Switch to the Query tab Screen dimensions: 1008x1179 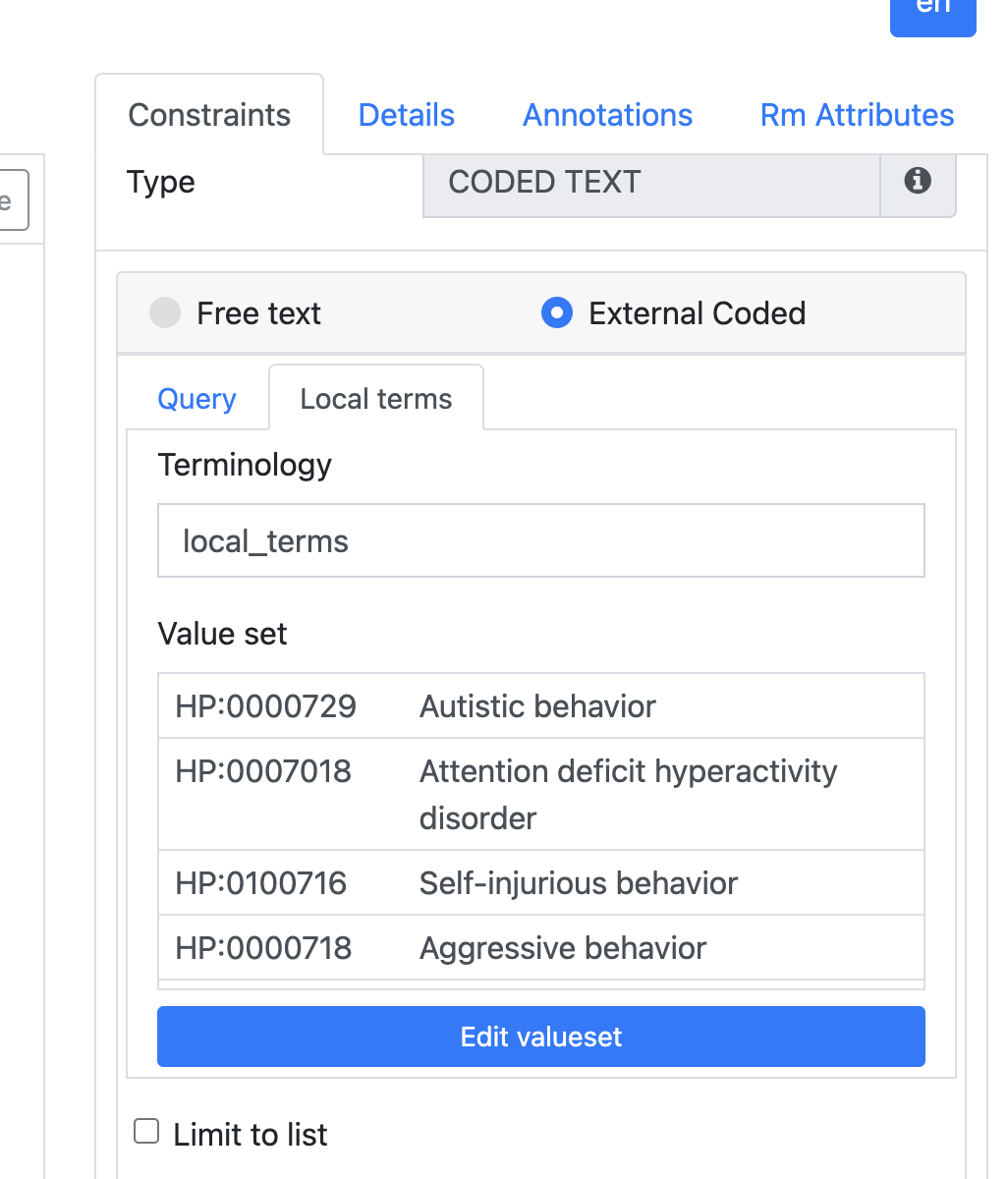pyautogui.click(x=196, y=398)
